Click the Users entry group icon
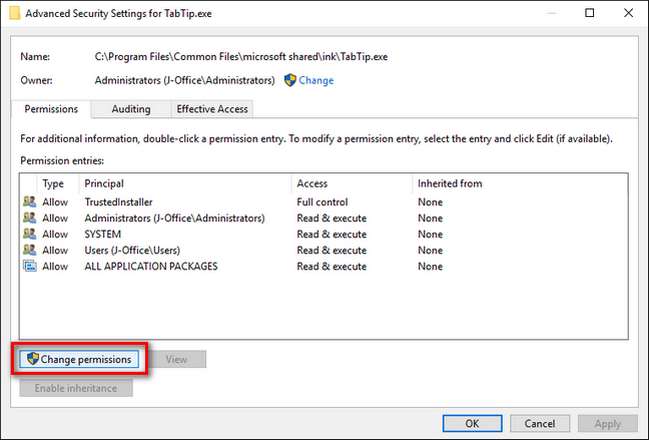This screenshot has width=649, height=440. pos(28,250)
